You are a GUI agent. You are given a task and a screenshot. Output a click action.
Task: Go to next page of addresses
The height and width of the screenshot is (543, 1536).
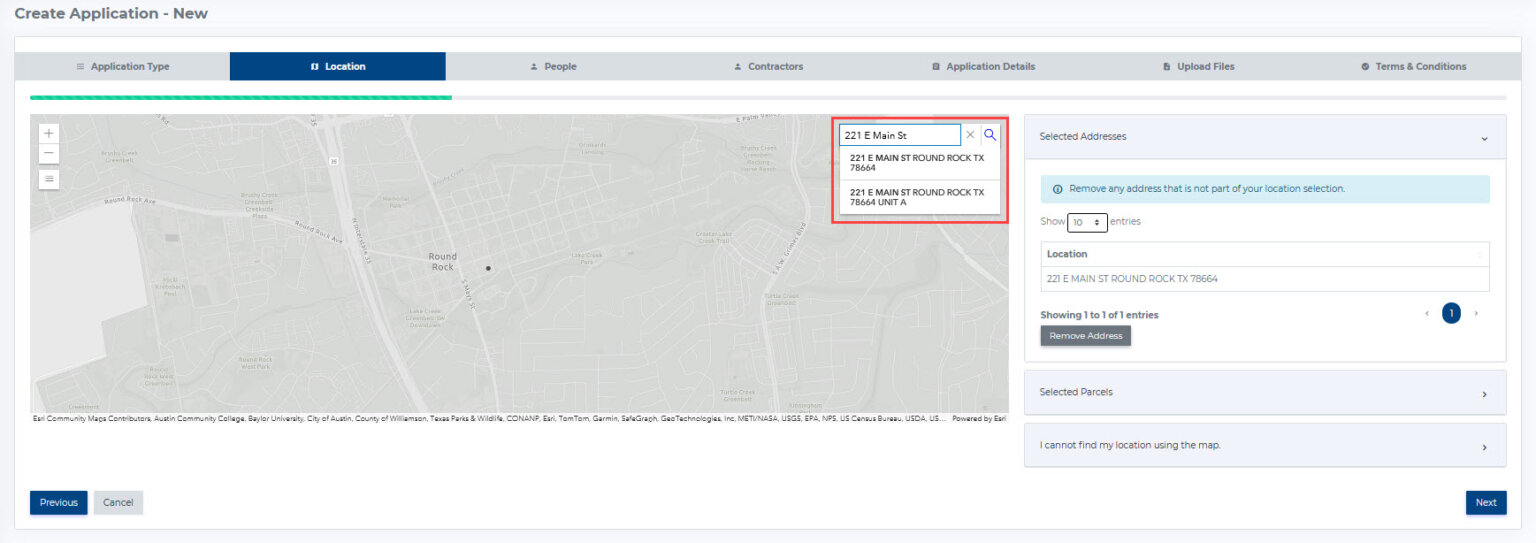click(1476, 314)
